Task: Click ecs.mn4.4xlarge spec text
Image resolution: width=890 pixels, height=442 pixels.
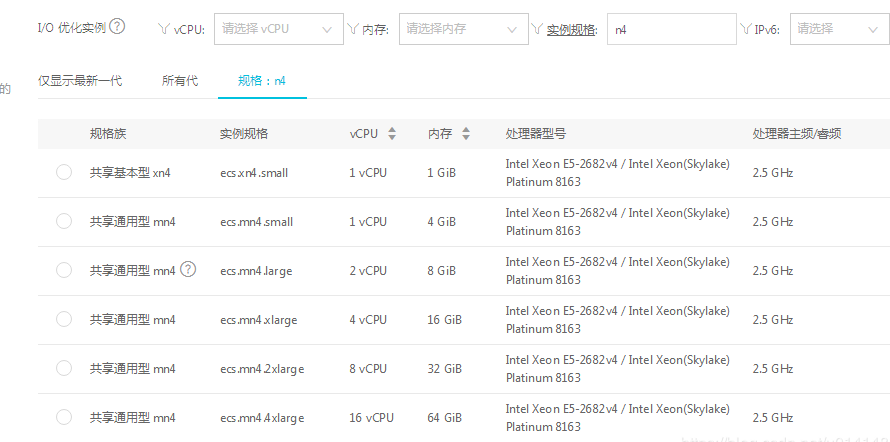Action: tap(262, 418)
